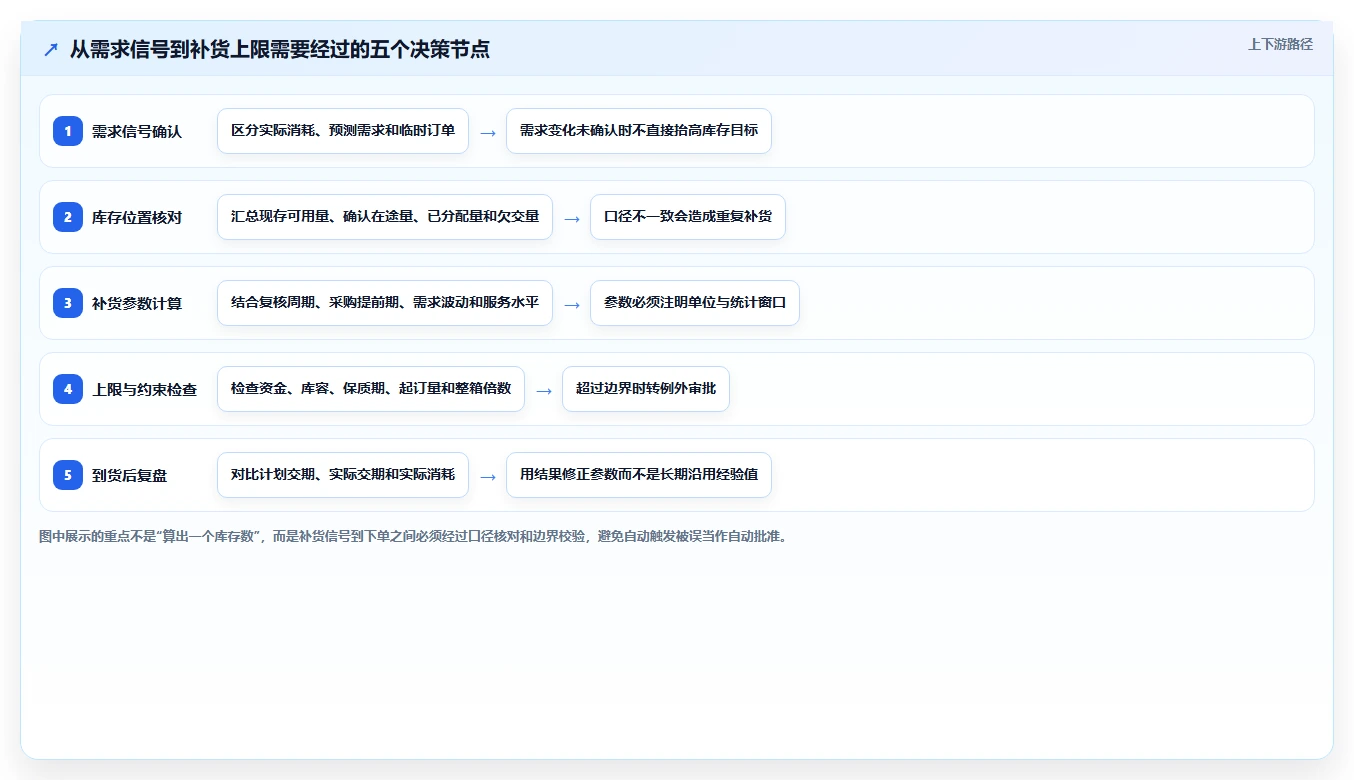Select step number 2 badge

[68, 217]
